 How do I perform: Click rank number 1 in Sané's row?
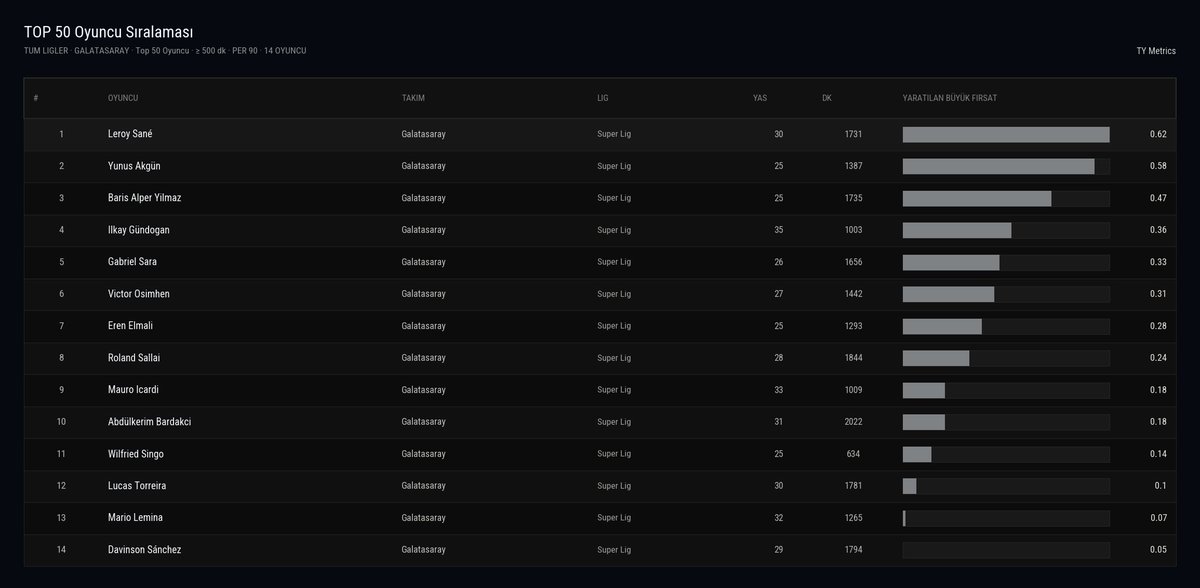61,134
